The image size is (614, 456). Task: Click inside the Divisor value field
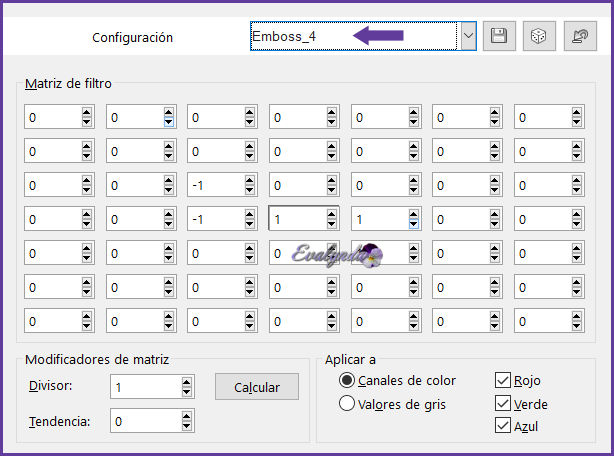(x=143, y=387)
